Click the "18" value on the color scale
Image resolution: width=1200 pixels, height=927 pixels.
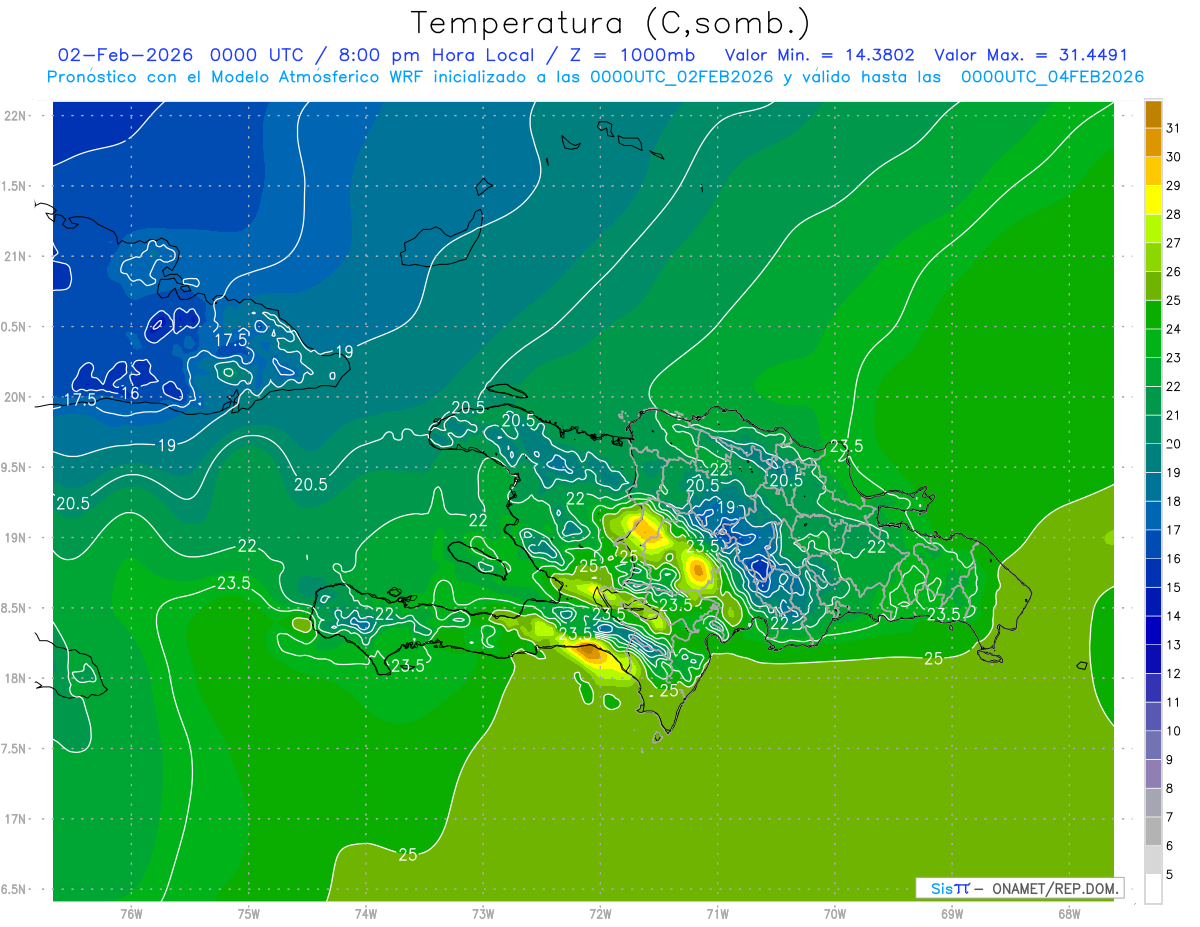point(1173,501)
